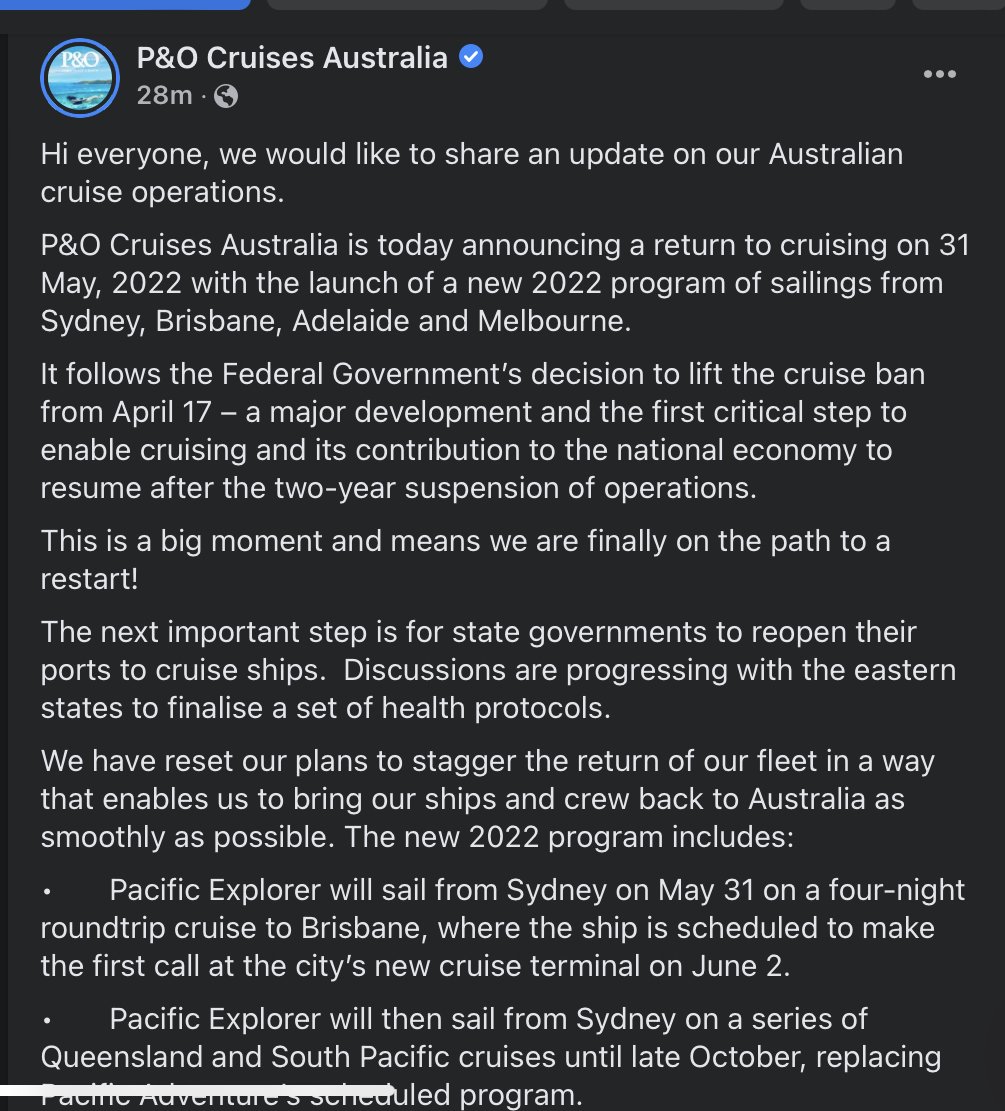Open the P&O Cruises Australia profile picture

pyautogui.click(x=80, y=78)
